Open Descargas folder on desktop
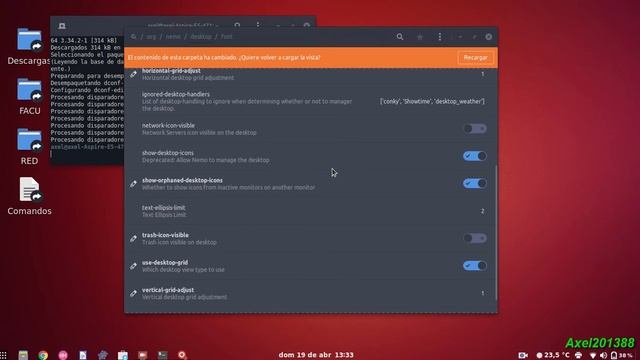The height and width of the screenshot is (360, 640). tap(29, 46)
